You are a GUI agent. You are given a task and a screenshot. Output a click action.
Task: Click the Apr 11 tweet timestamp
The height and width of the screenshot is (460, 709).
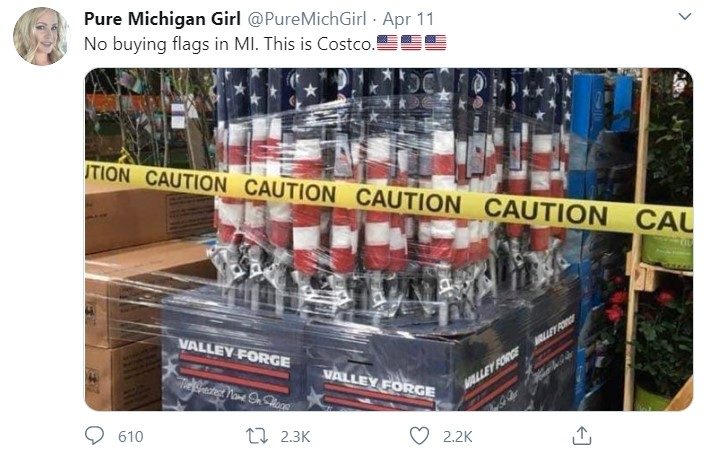click(408, 19)
